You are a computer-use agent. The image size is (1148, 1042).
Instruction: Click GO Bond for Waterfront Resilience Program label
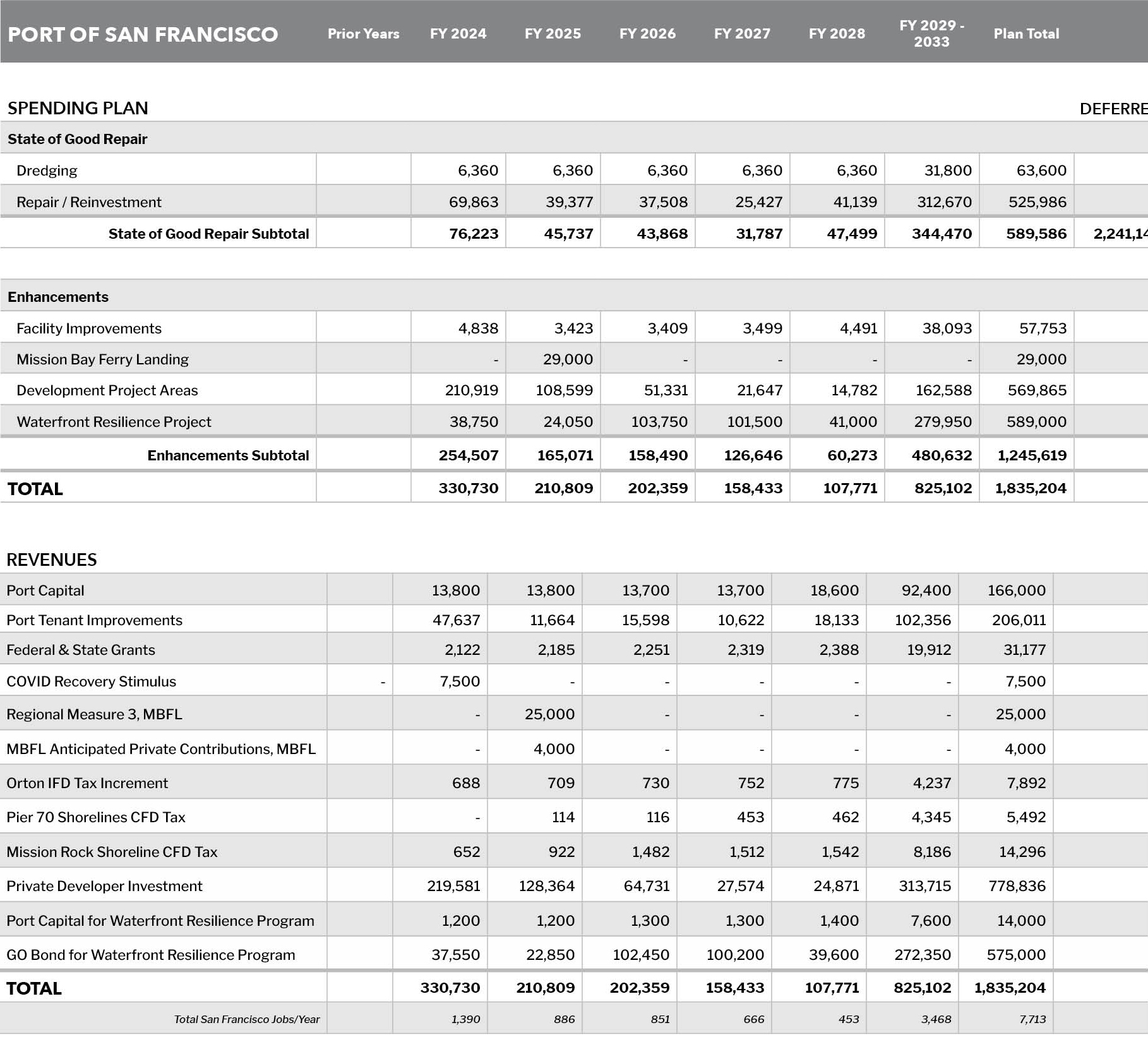click(151, 955)
